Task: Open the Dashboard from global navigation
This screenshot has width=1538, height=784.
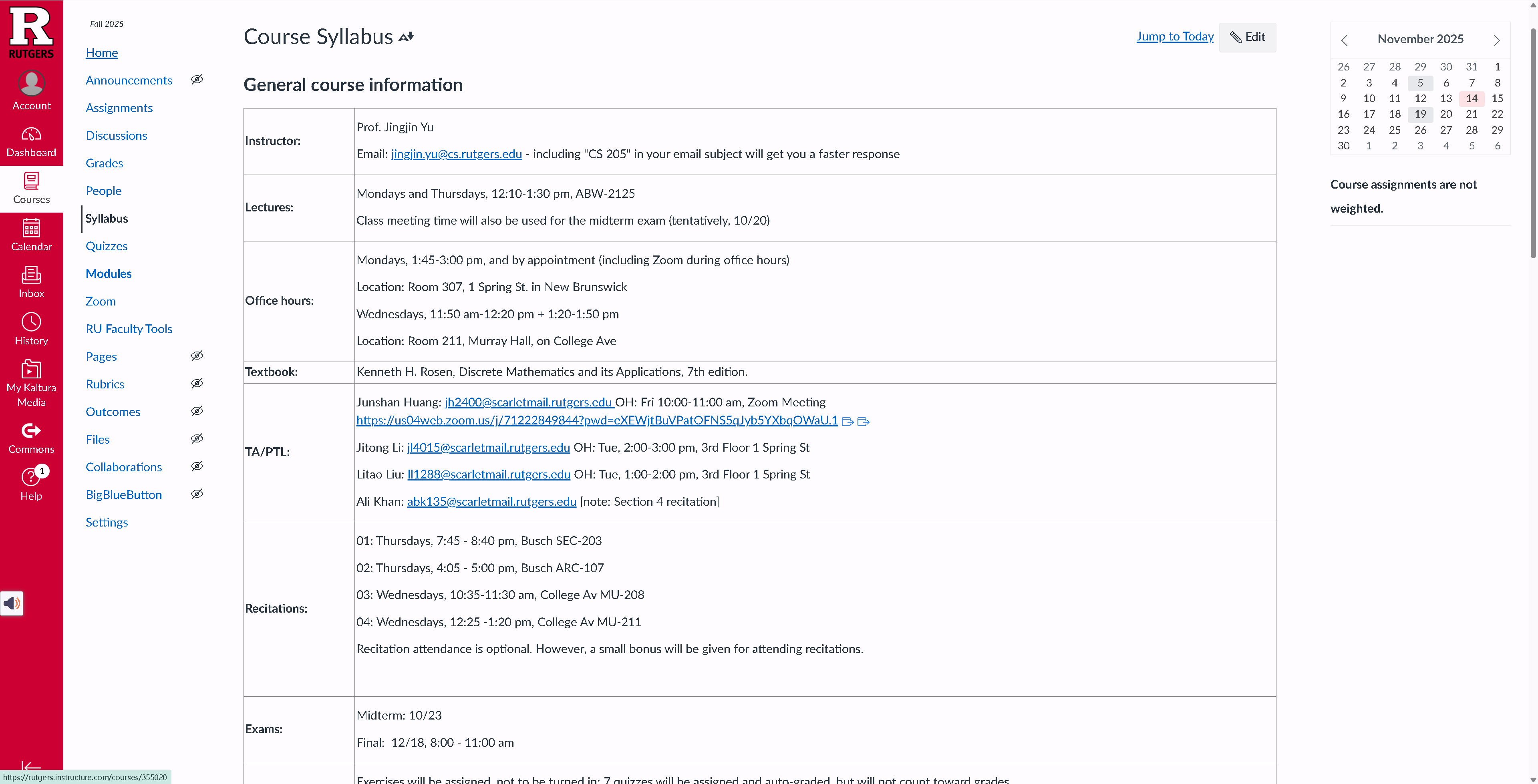Action: pos(31,142)
